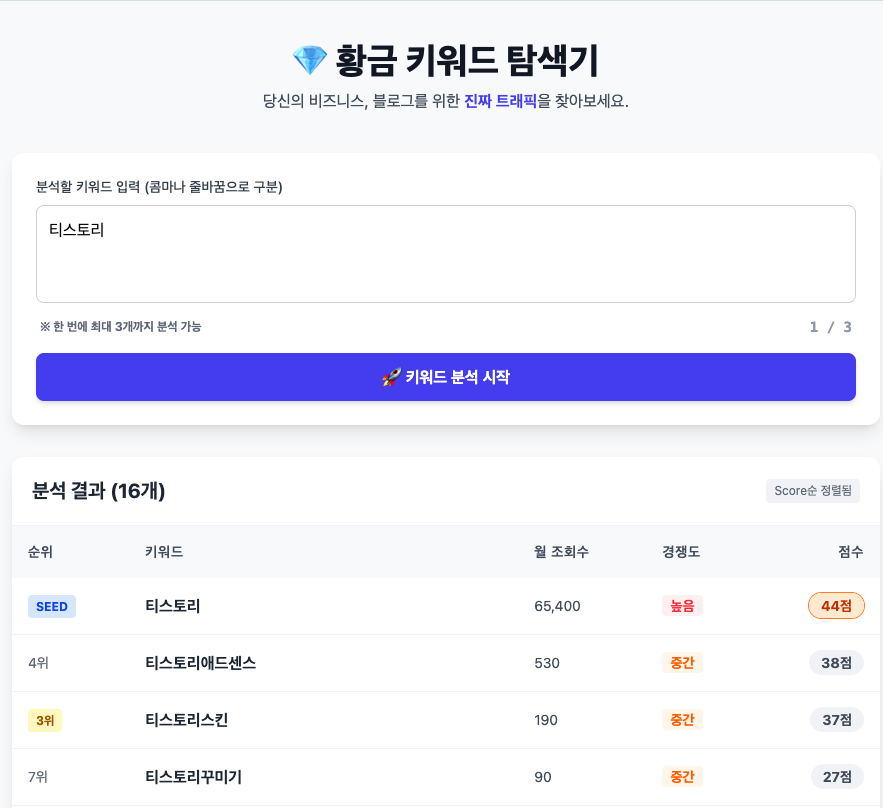Click the 점수 column header
The height and width of the screenshot is (808, 883).
tap(850, 552)
